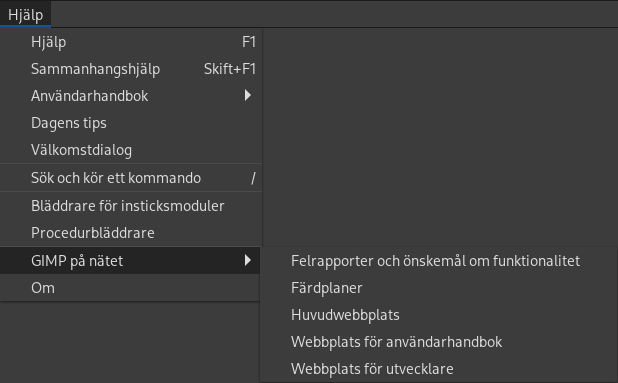Expand the Användarhandbok submenu arrow
The image size is (618, 383).
coord(248,95)
